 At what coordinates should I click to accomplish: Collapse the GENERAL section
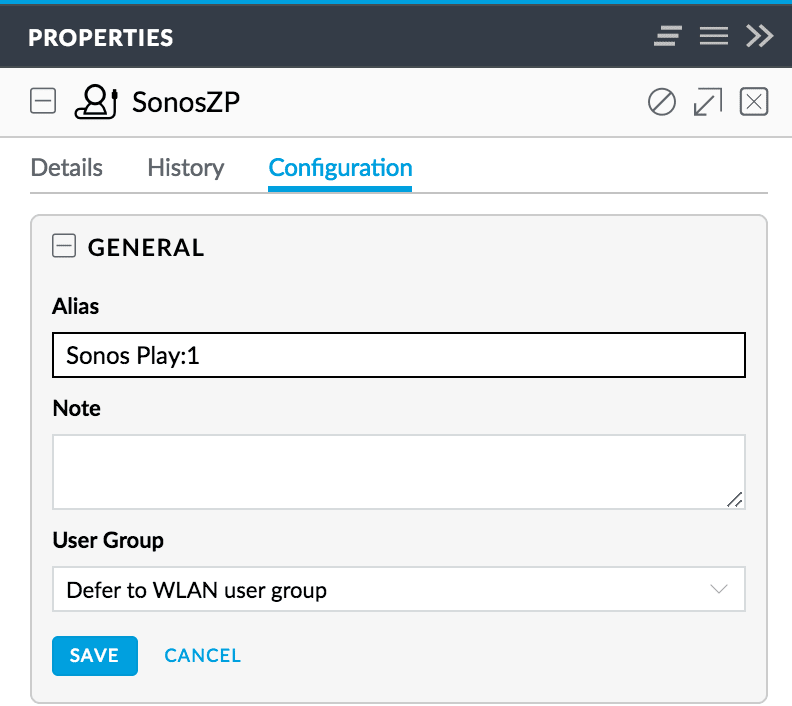(x=64, y=245)
